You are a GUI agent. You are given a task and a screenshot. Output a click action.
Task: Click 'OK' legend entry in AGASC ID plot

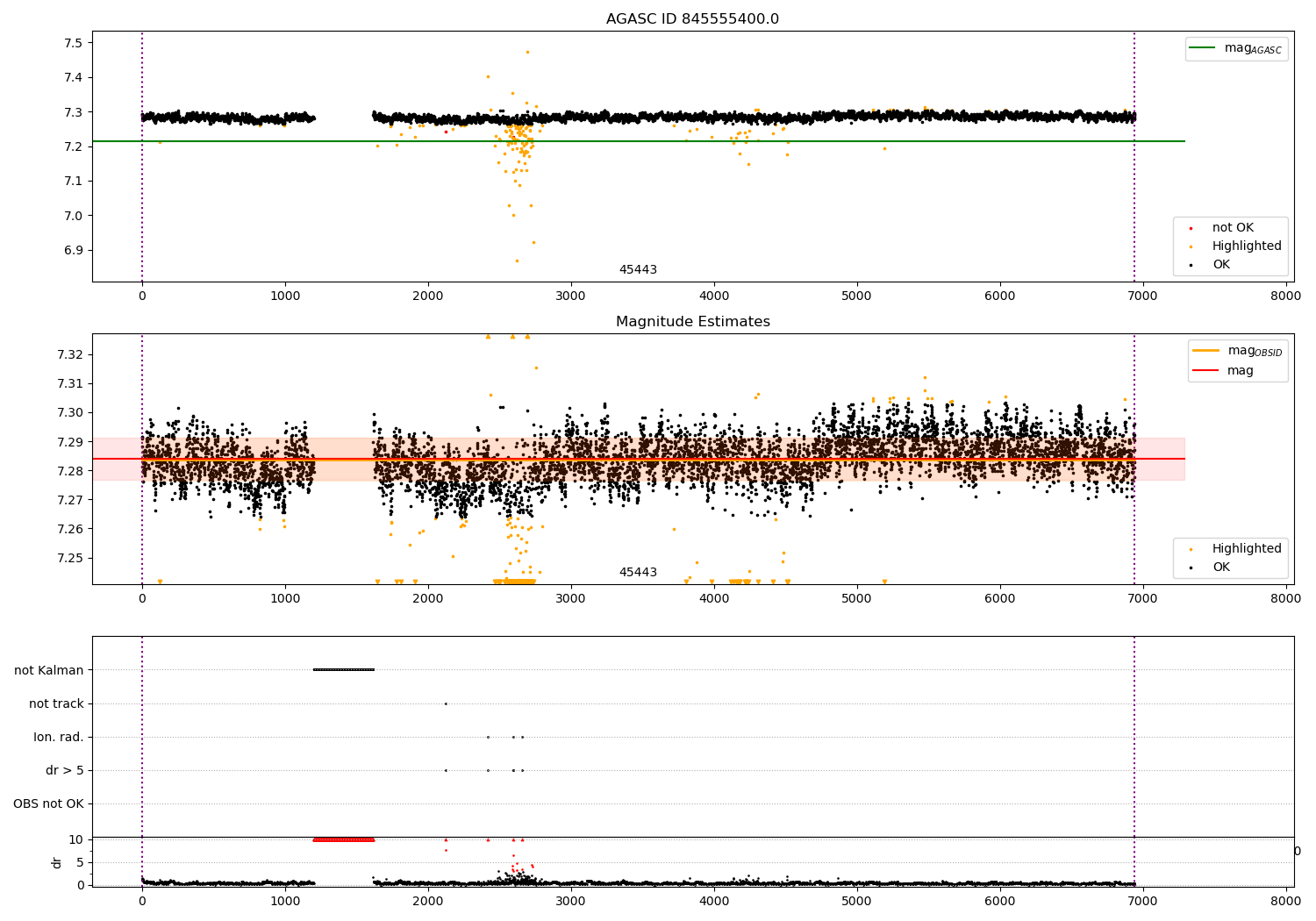tap(1221, 265)
